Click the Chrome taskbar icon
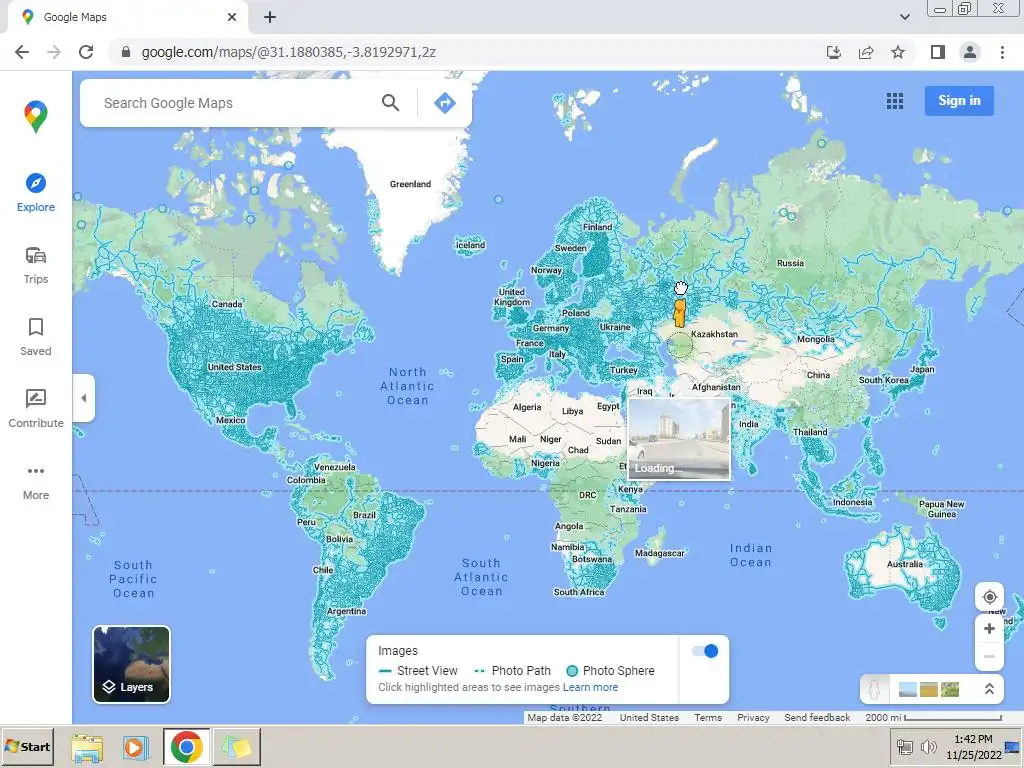This screenshot has width=1024, height=768. point(186,747)
